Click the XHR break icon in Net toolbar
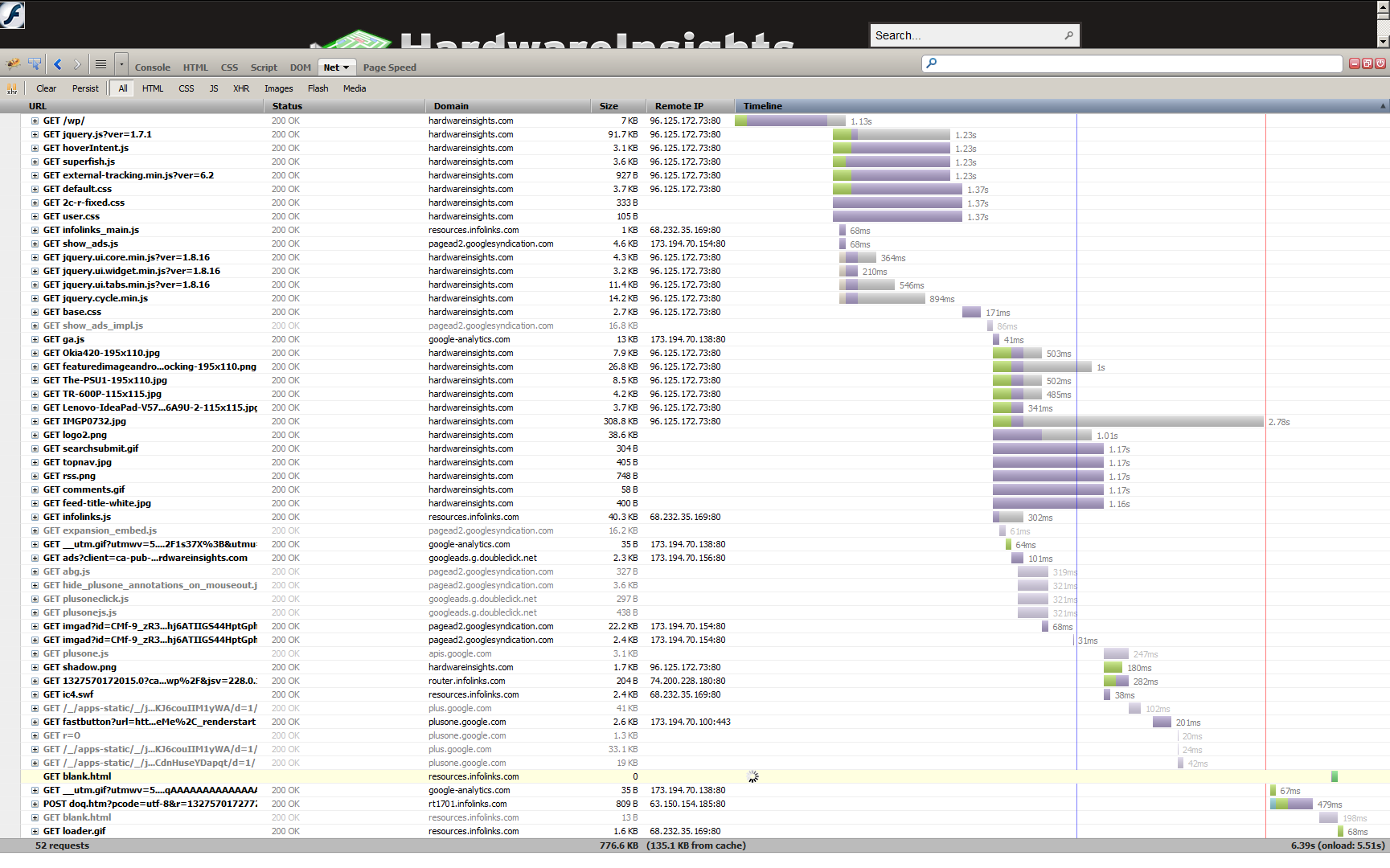The image size is (1390, 868). click(12, 88)
